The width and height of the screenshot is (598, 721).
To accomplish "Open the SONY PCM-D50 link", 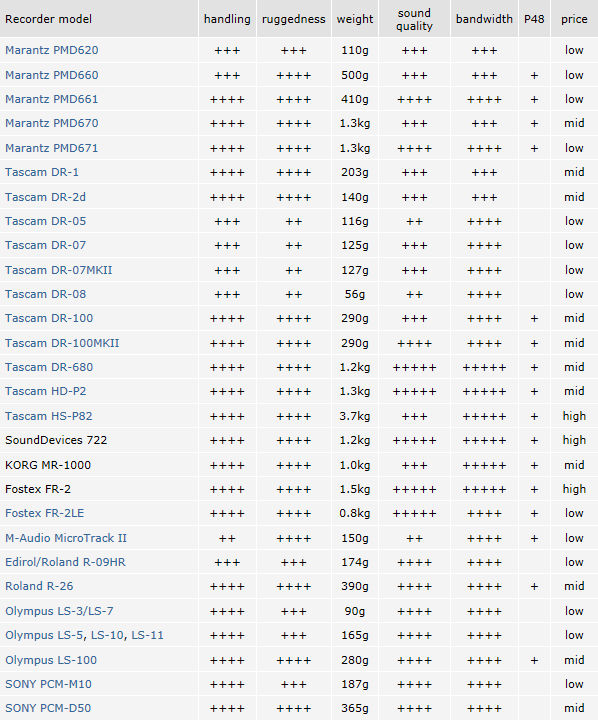I will pyautogui.click(x=48, y=708).
